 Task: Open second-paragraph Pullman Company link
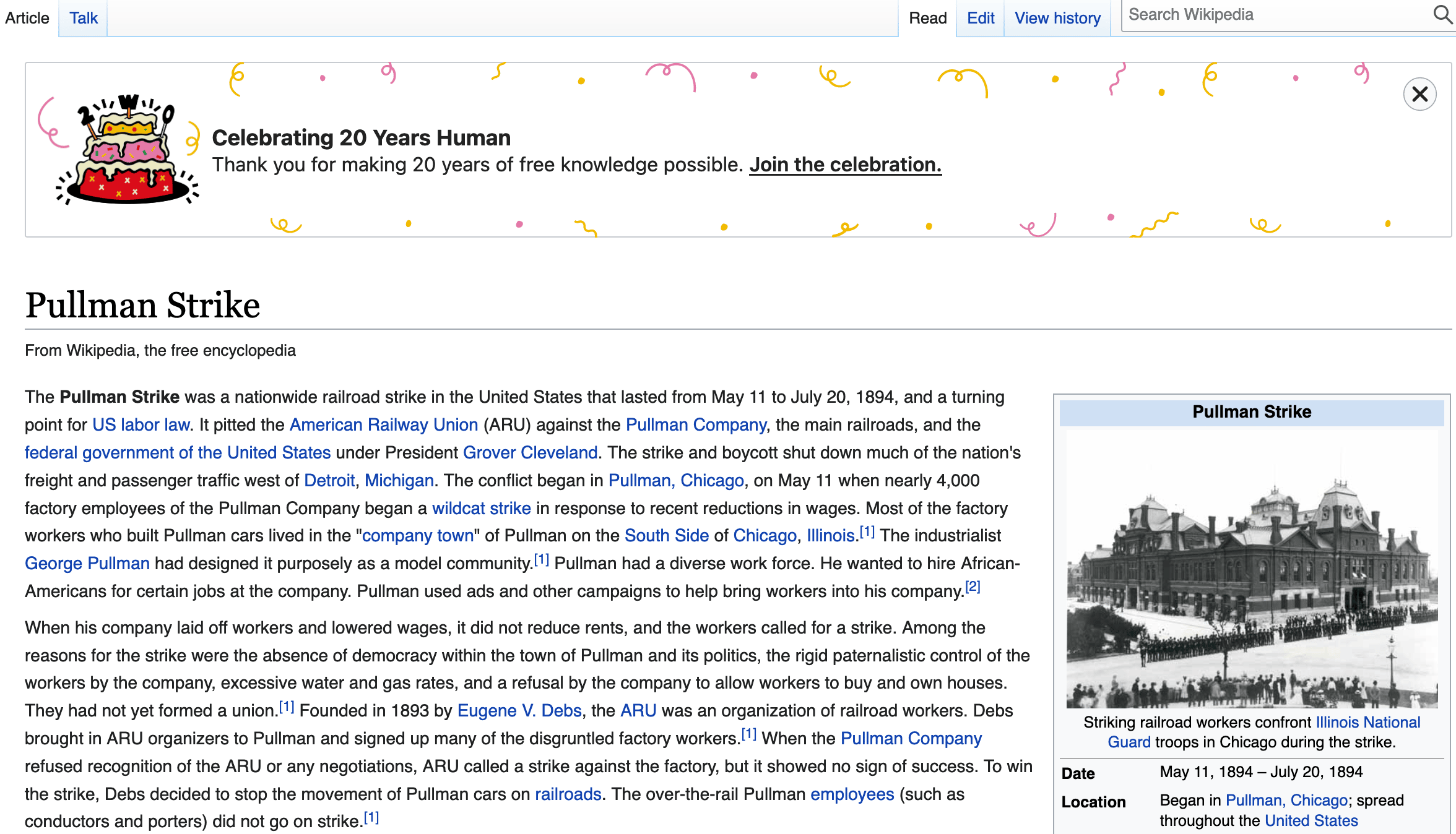pyautogui.click(x=911, y=739)
